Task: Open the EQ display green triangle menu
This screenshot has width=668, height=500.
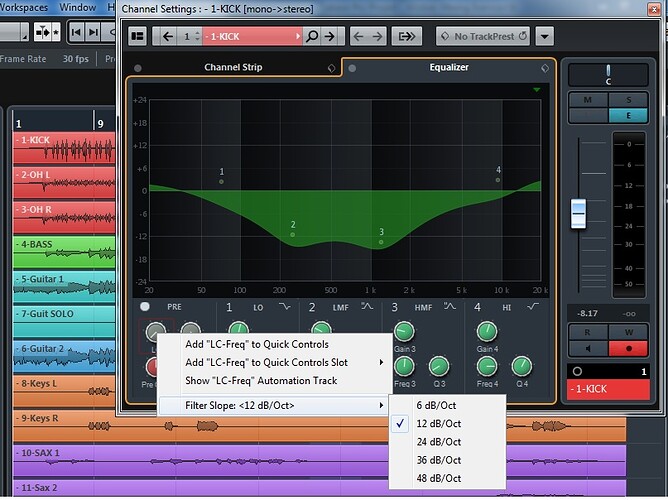Action: coord(537,90)
